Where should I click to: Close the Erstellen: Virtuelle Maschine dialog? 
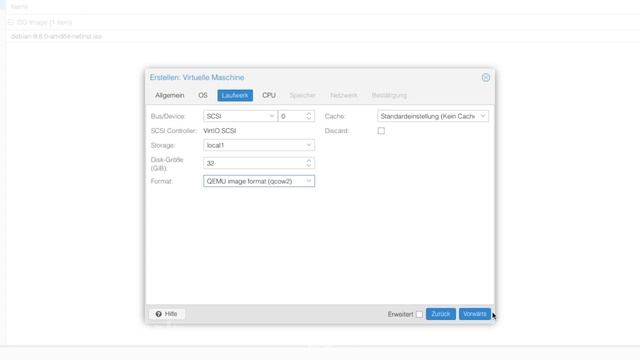tap(485, 78)
